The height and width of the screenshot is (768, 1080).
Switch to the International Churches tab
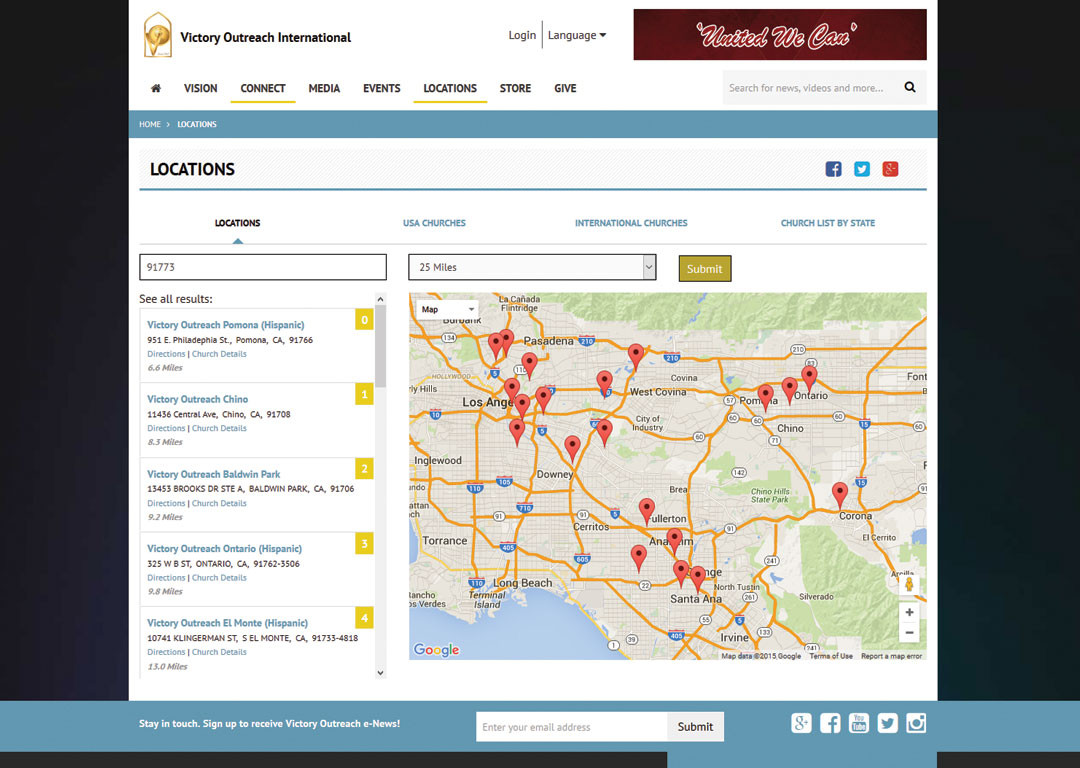click(631, 223)
